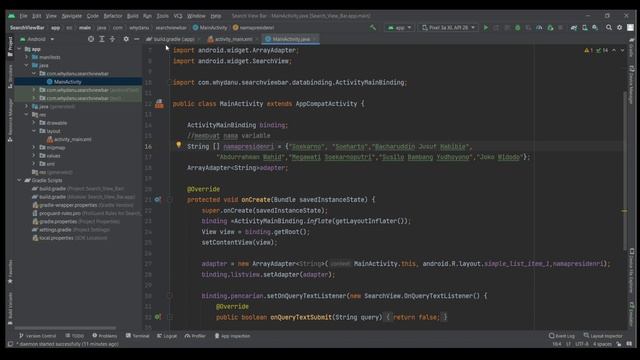Screen dimensions: 640x360
Task: Open IDE settings gear in top toolbar
Action: tap(620, 27)
